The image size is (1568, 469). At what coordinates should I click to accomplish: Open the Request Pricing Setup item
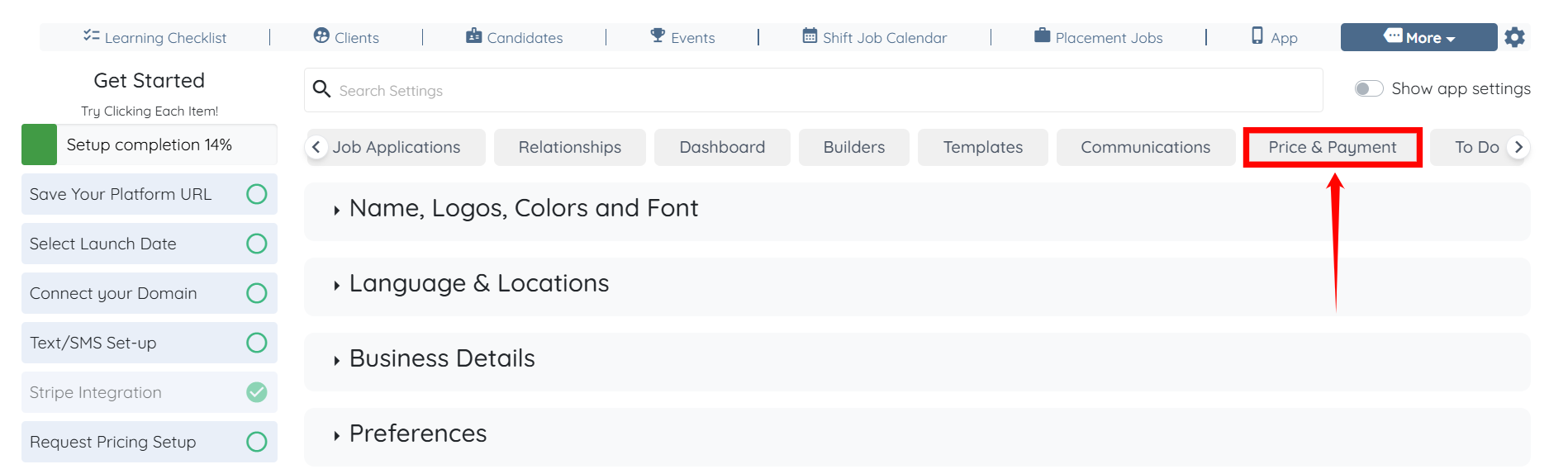tap(113, 442)
